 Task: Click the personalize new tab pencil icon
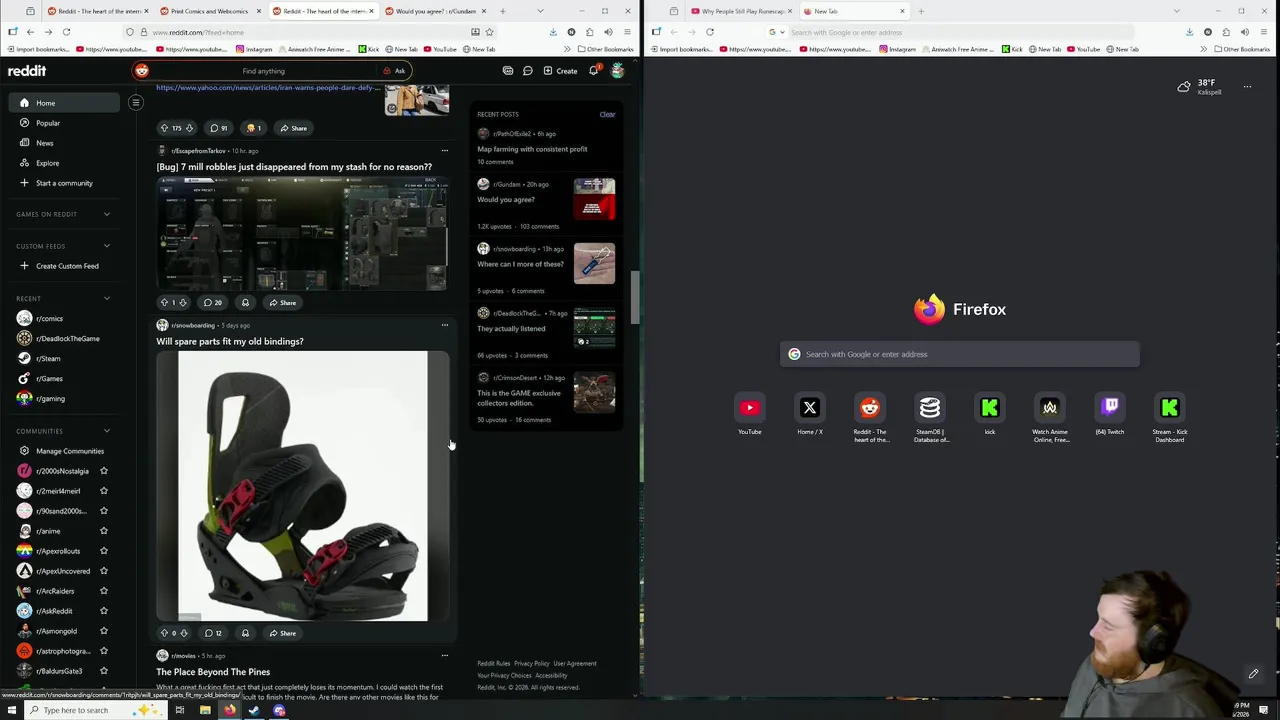(x=1253, y=674)
